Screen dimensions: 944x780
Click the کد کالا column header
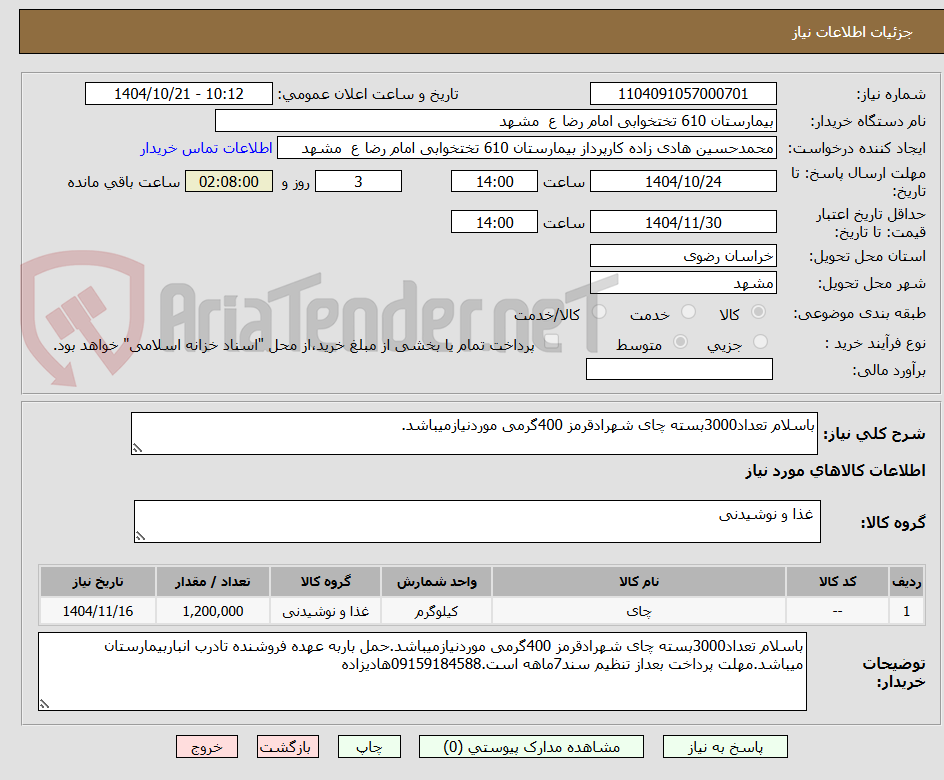click(837, 581)
